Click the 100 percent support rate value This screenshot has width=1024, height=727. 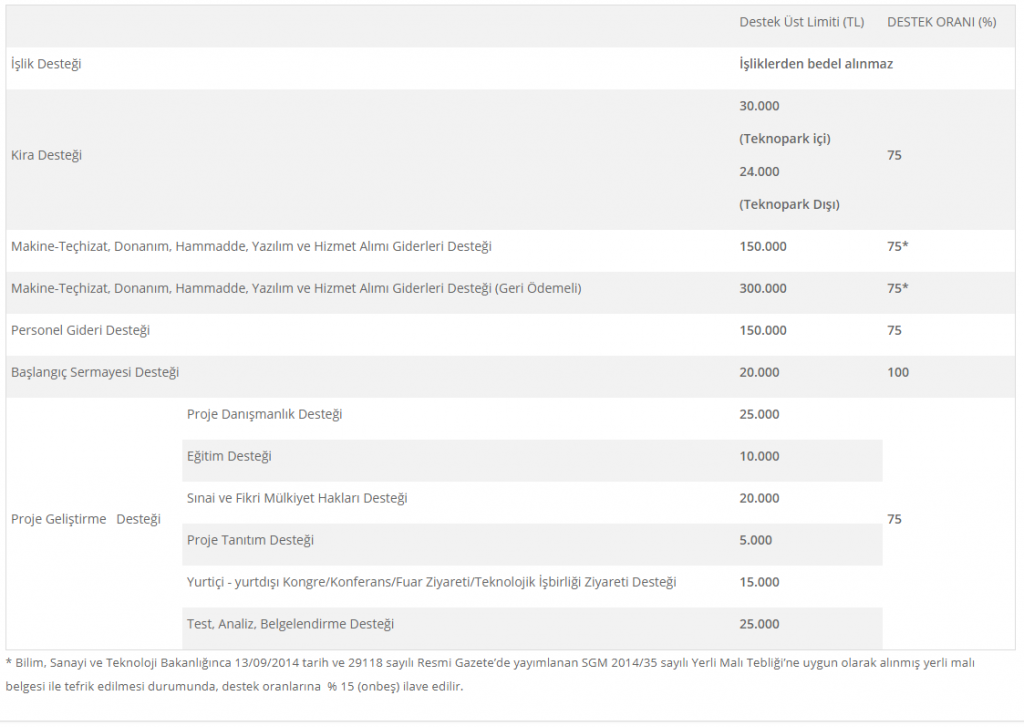pyautogui.click(x=898, y=373)
